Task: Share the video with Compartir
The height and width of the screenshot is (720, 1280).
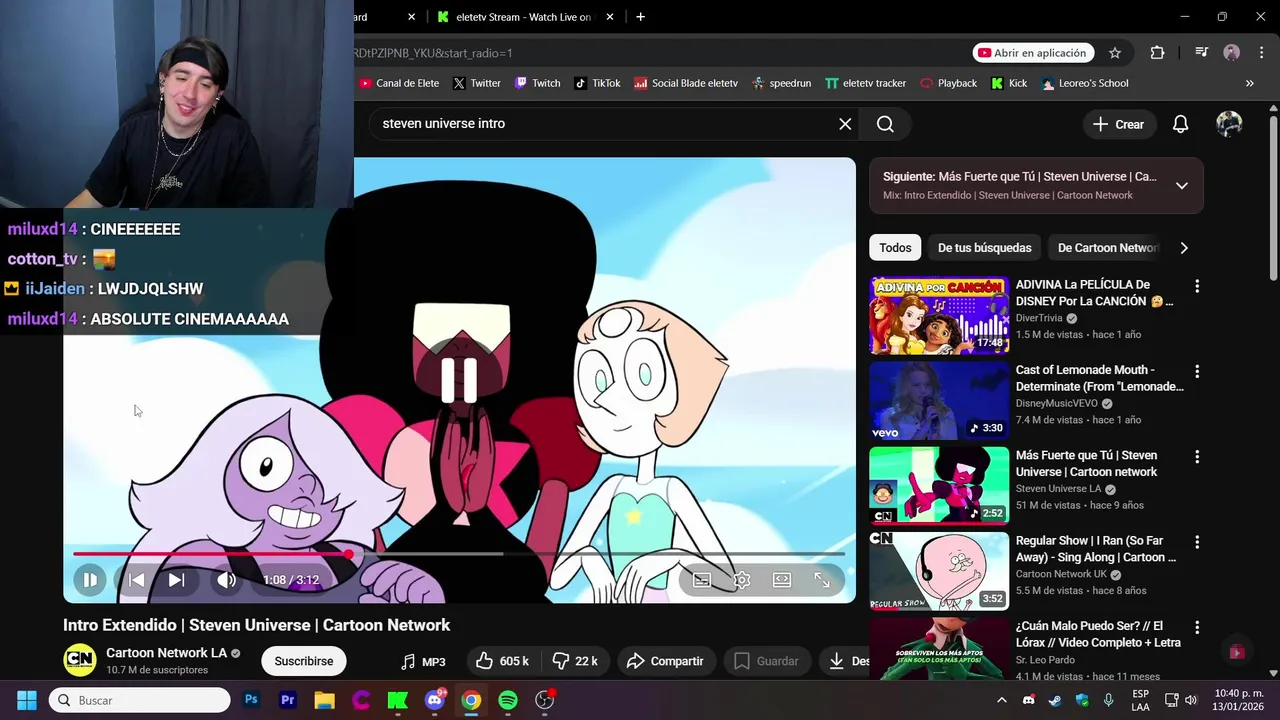Action: [x=665, y=661]
